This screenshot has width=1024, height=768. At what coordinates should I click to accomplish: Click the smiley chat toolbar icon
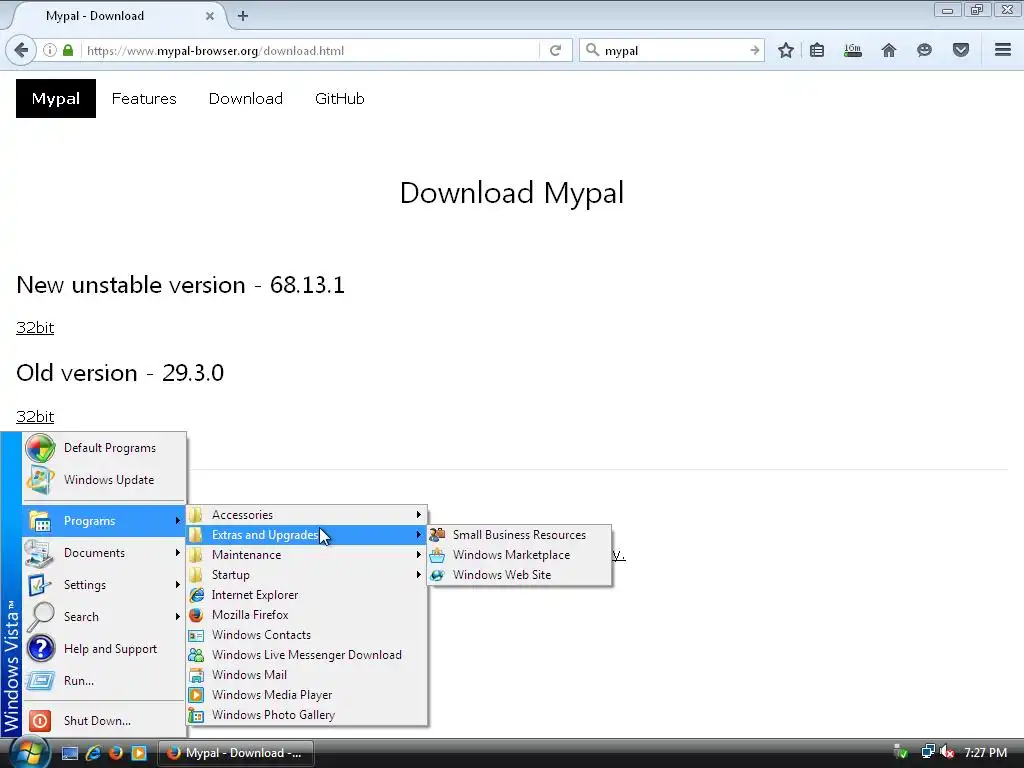(924, 50)
